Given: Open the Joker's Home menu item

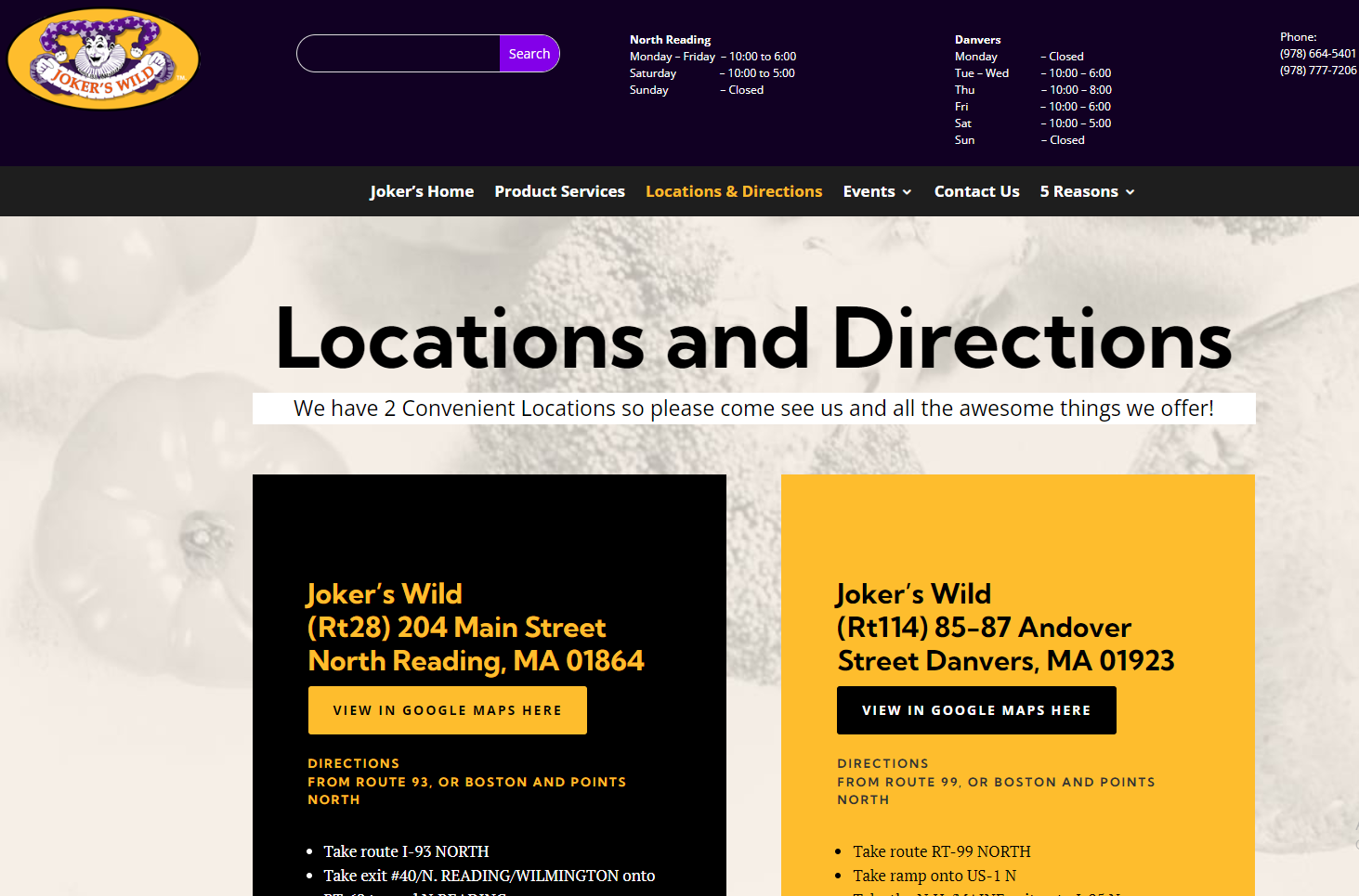Looking at the screenshot, I should click(422, 191).
